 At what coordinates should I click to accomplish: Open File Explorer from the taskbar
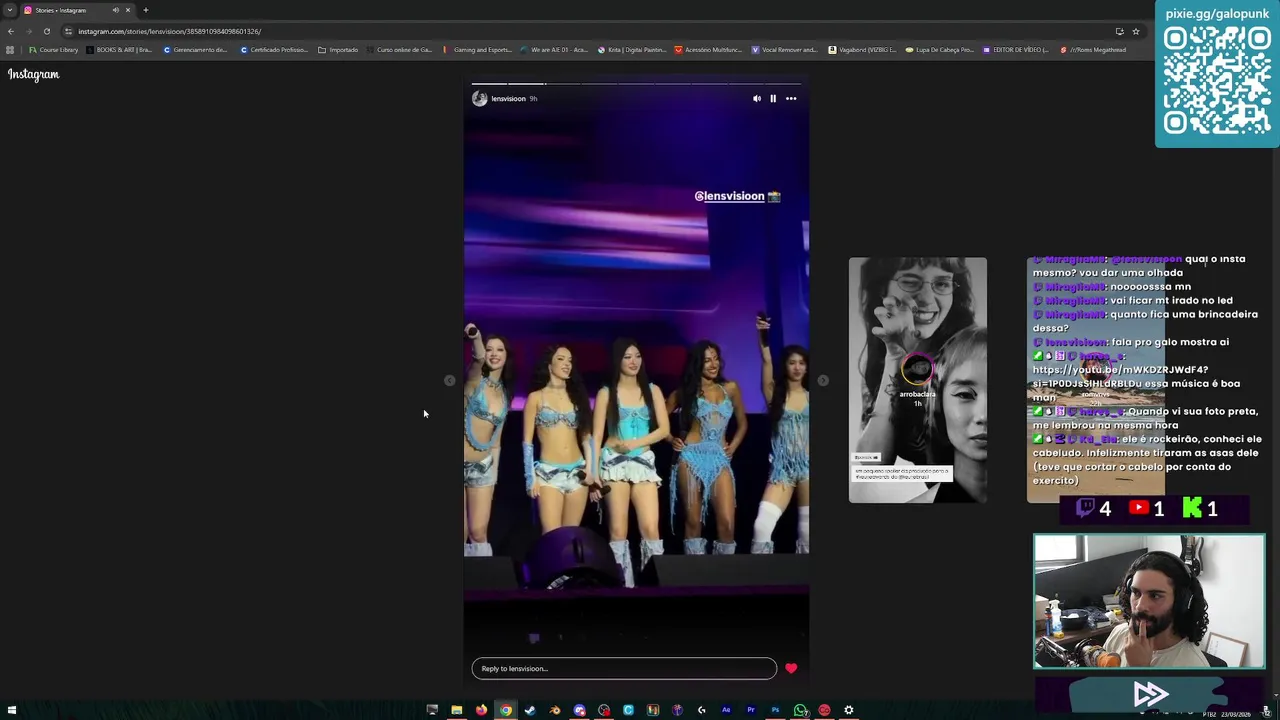point(457,710)
